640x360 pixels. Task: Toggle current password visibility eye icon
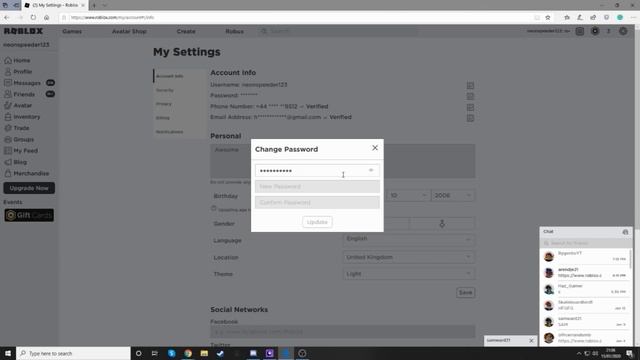click(x=371, y=170)
